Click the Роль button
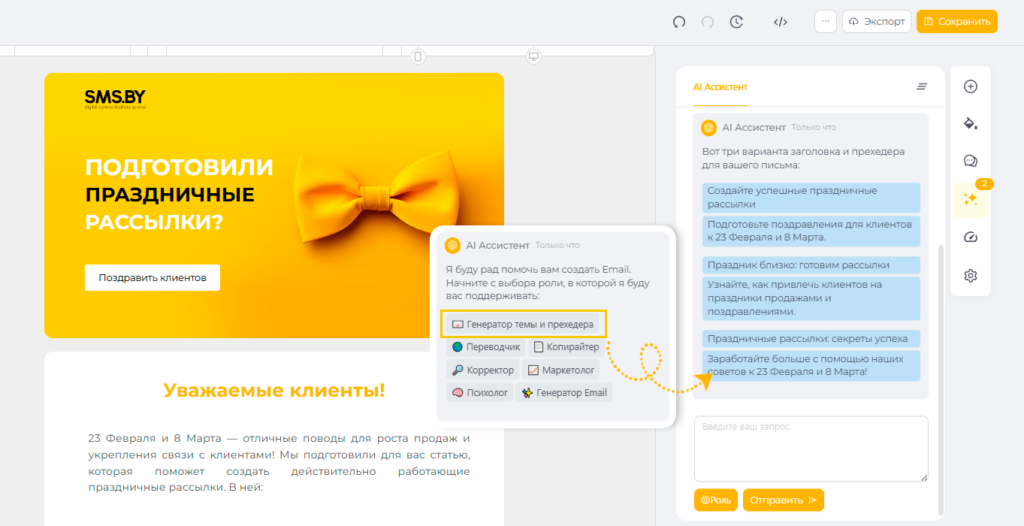 pyautogui.click(x=716, y=500)
